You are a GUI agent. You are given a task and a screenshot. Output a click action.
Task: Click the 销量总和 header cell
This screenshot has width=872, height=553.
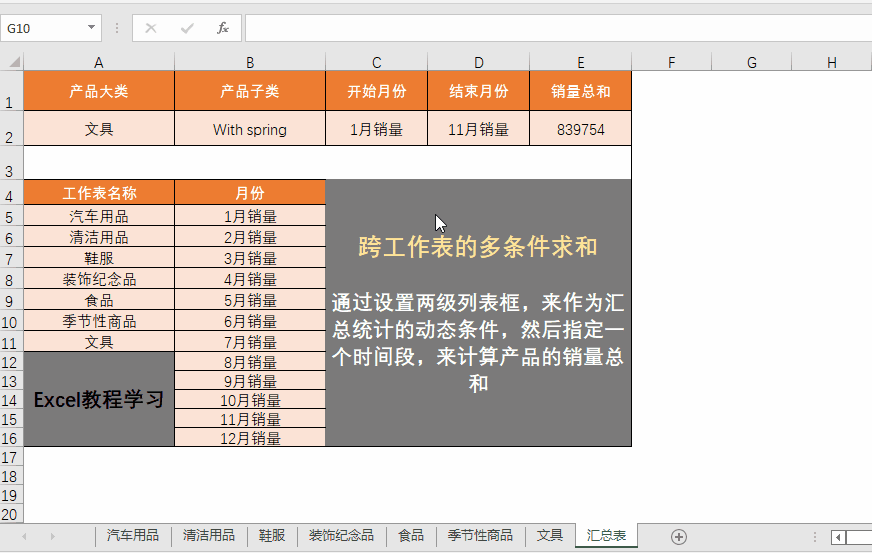point(581,91)
